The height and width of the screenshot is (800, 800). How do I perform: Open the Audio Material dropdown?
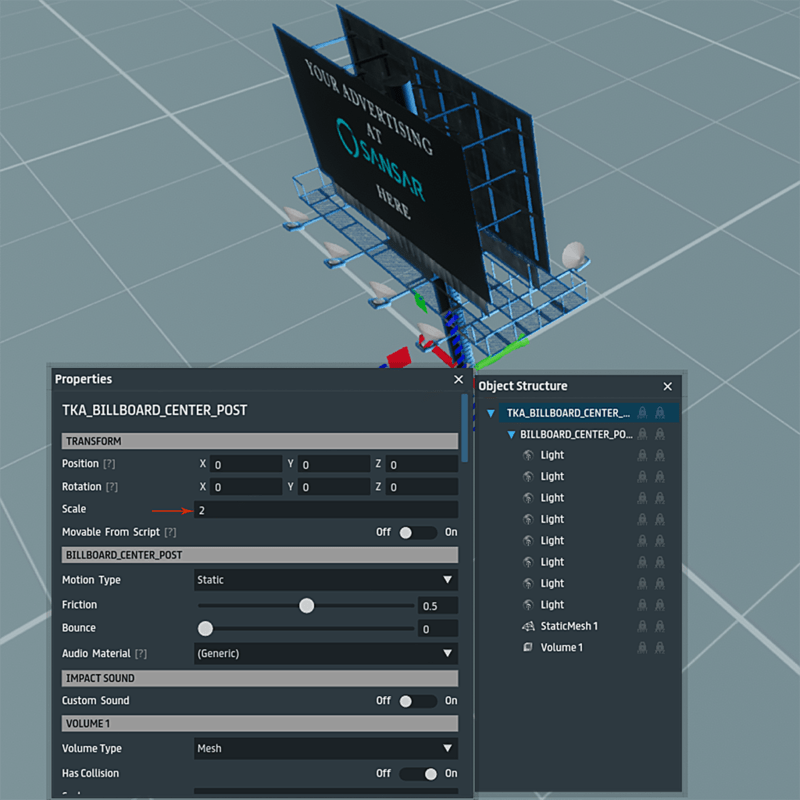(x=325, y=653)
